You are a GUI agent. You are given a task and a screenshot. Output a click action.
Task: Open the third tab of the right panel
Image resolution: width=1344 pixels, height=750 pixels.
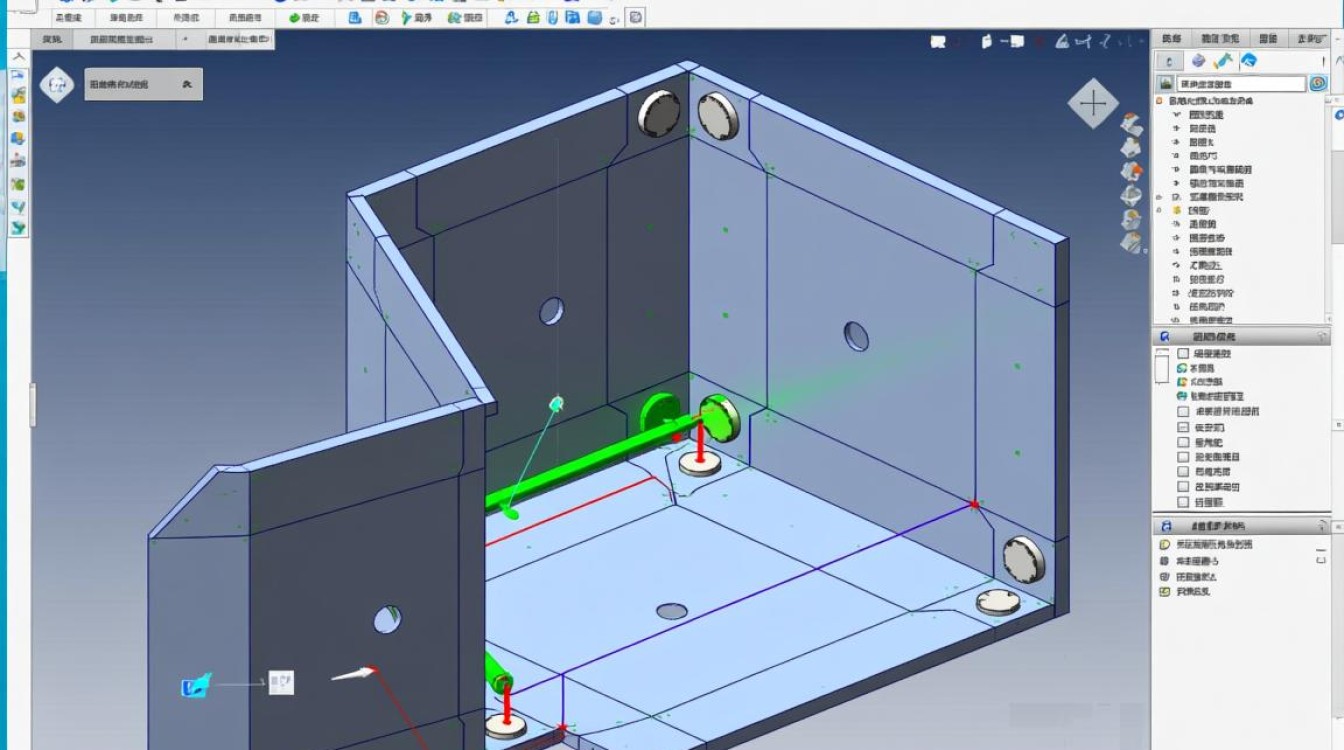tap(1267, 38)
